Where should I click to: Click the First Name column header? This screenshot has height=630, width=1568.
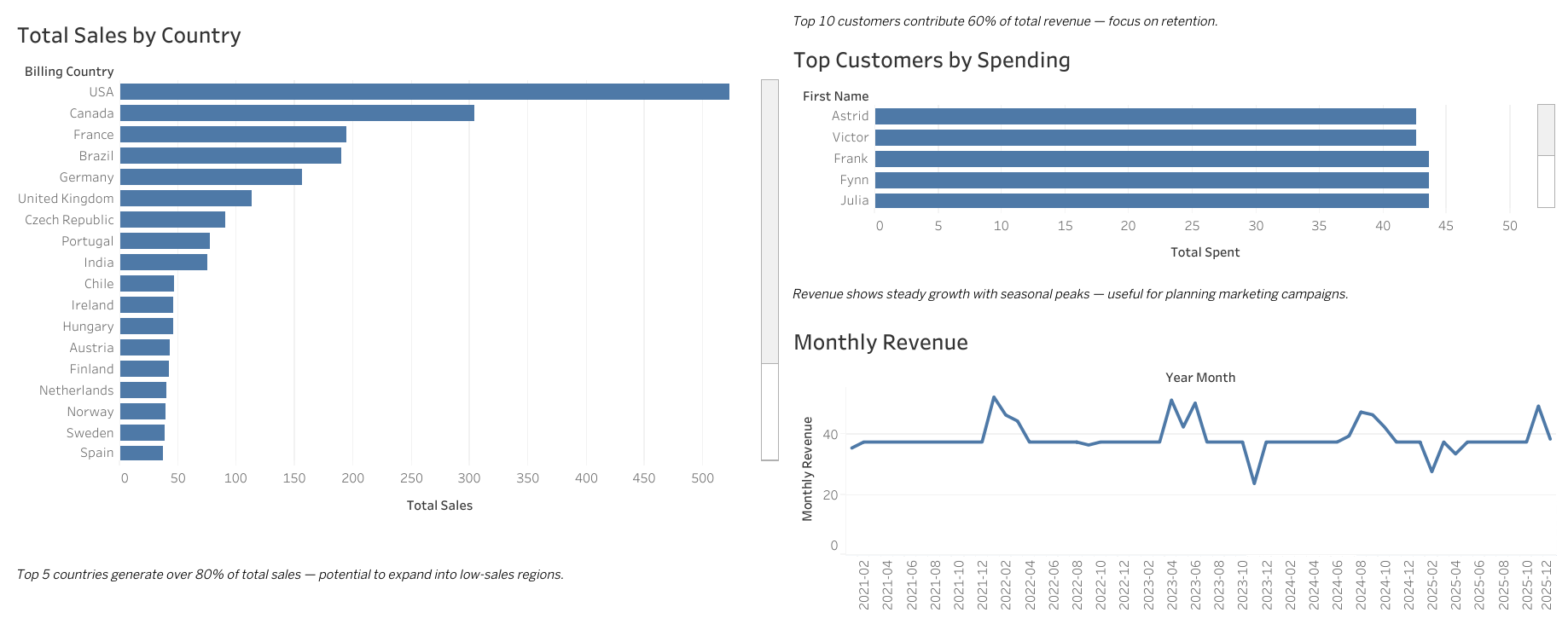[835, 96]
